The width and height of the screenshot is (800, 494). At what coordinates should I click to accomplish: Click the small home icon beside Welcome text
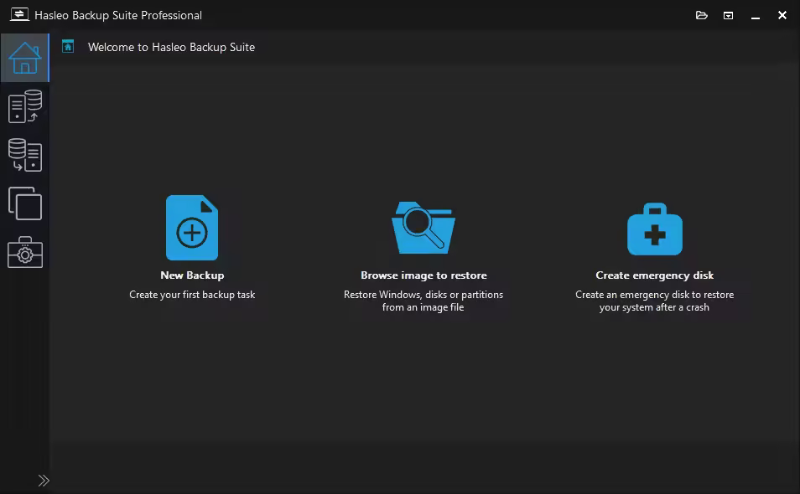click(x=68, y=46)
